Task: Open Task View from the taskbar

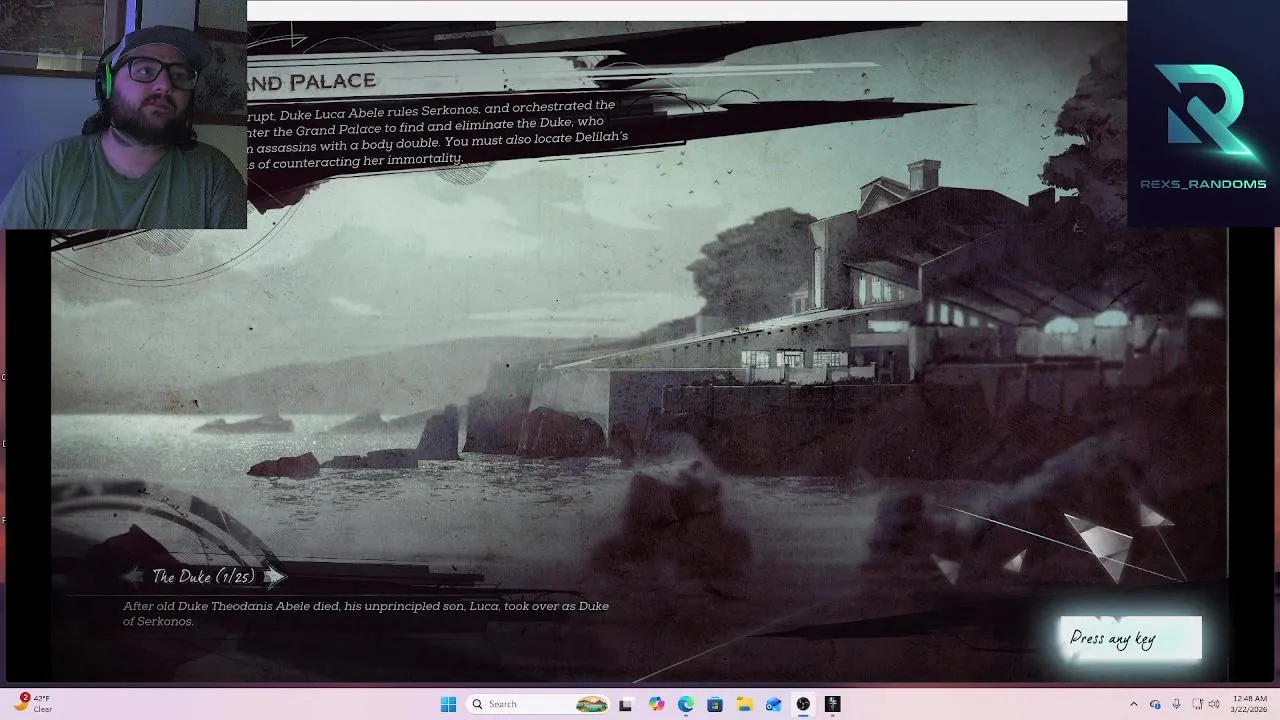Action: (626, 704)
